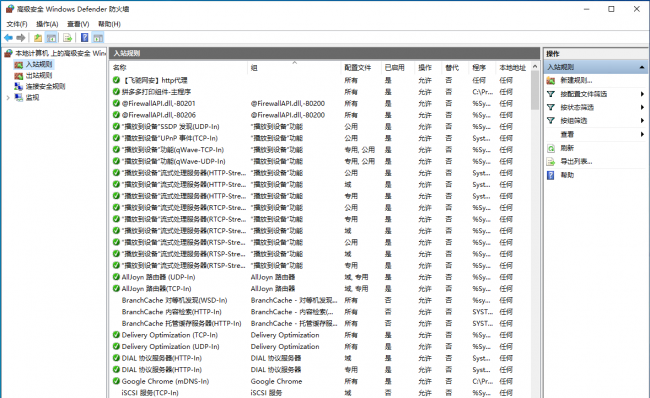Click the 新建规则 icon in actions pane
Viewport: 650px width, 398px height.
click(x=551, y=80)
